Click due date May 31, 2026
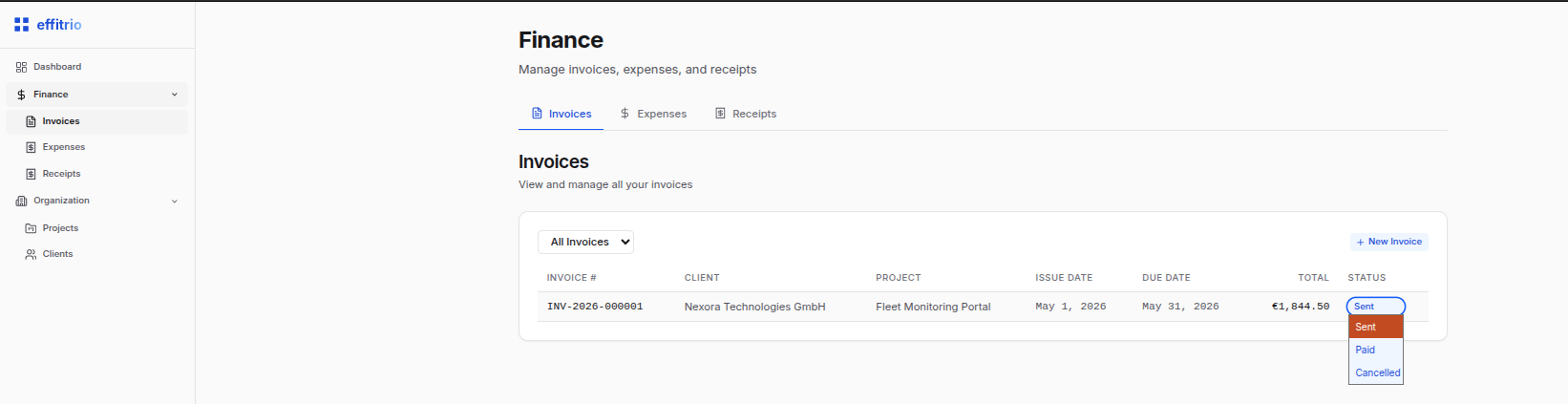 click(1180, 307)
